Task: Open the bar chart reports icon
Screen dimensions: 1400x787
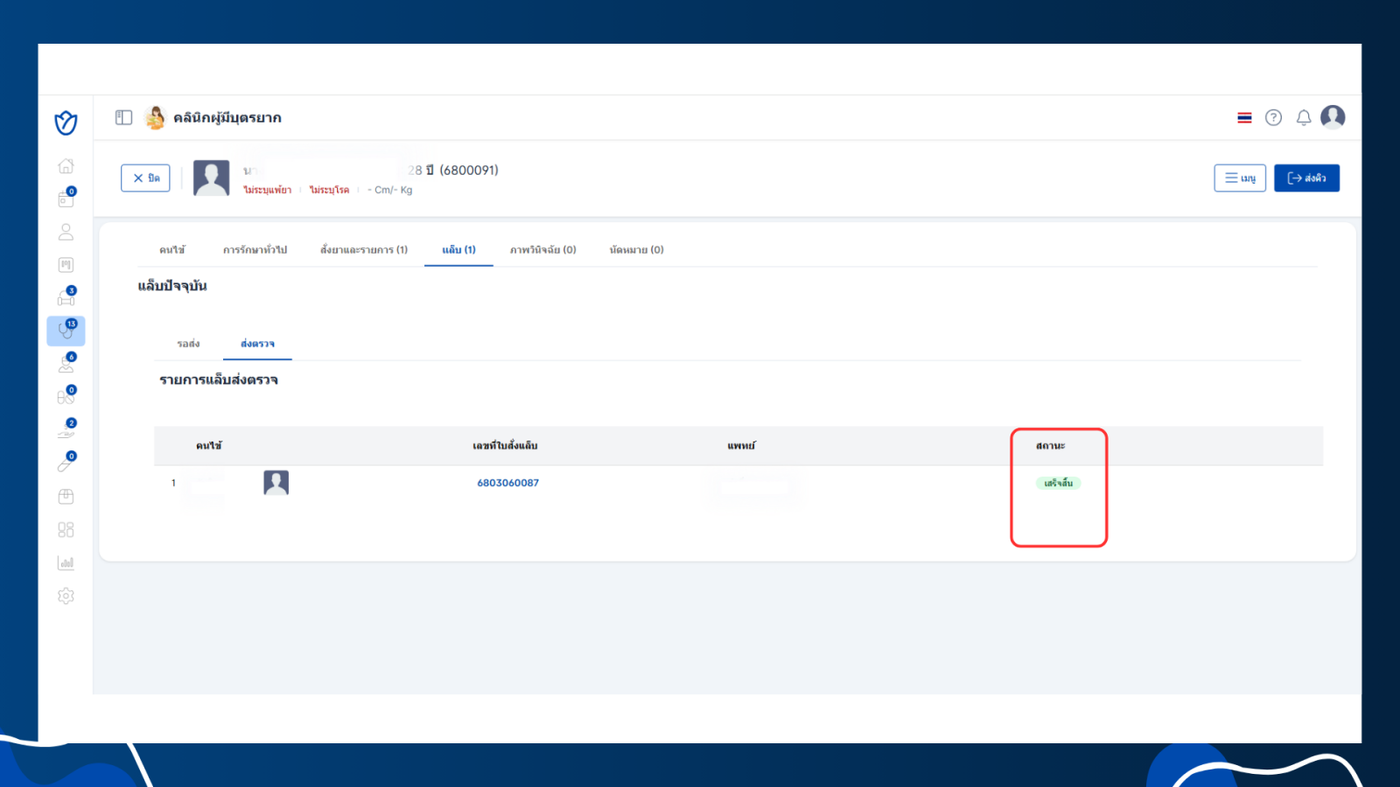Action: [66, 563]
